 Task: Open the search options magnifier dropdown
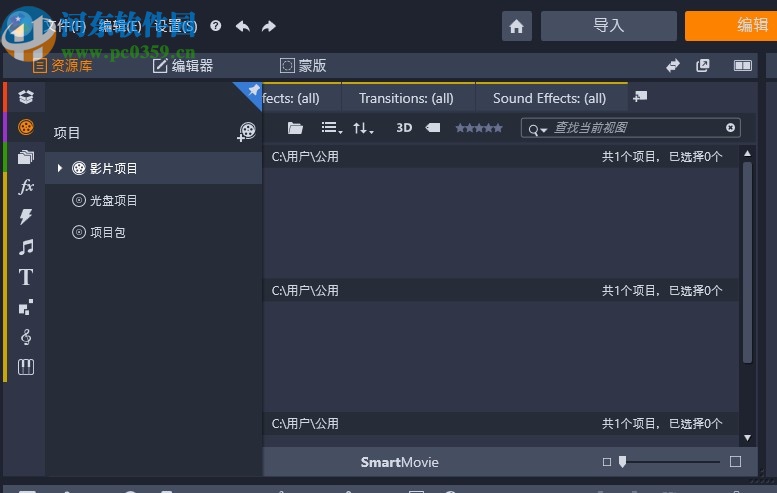pos(537,129)
